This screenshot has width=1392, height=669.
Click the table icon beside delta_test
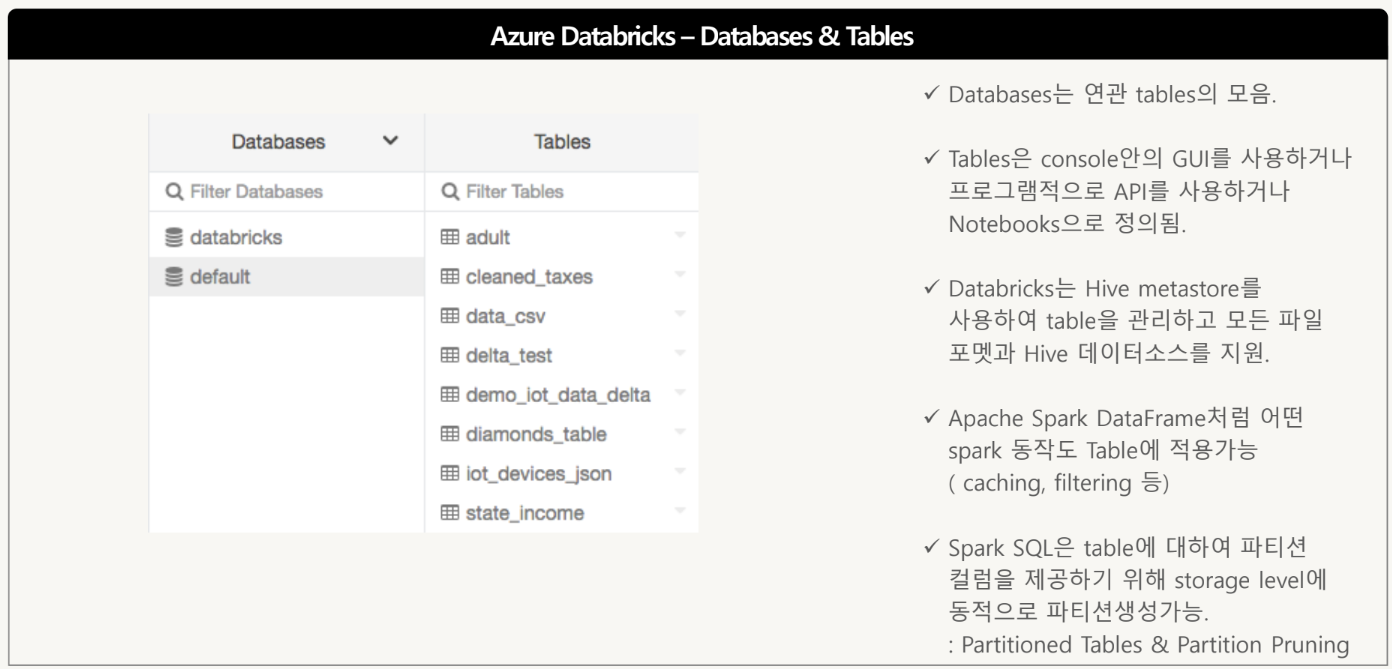tap(450, 356)
